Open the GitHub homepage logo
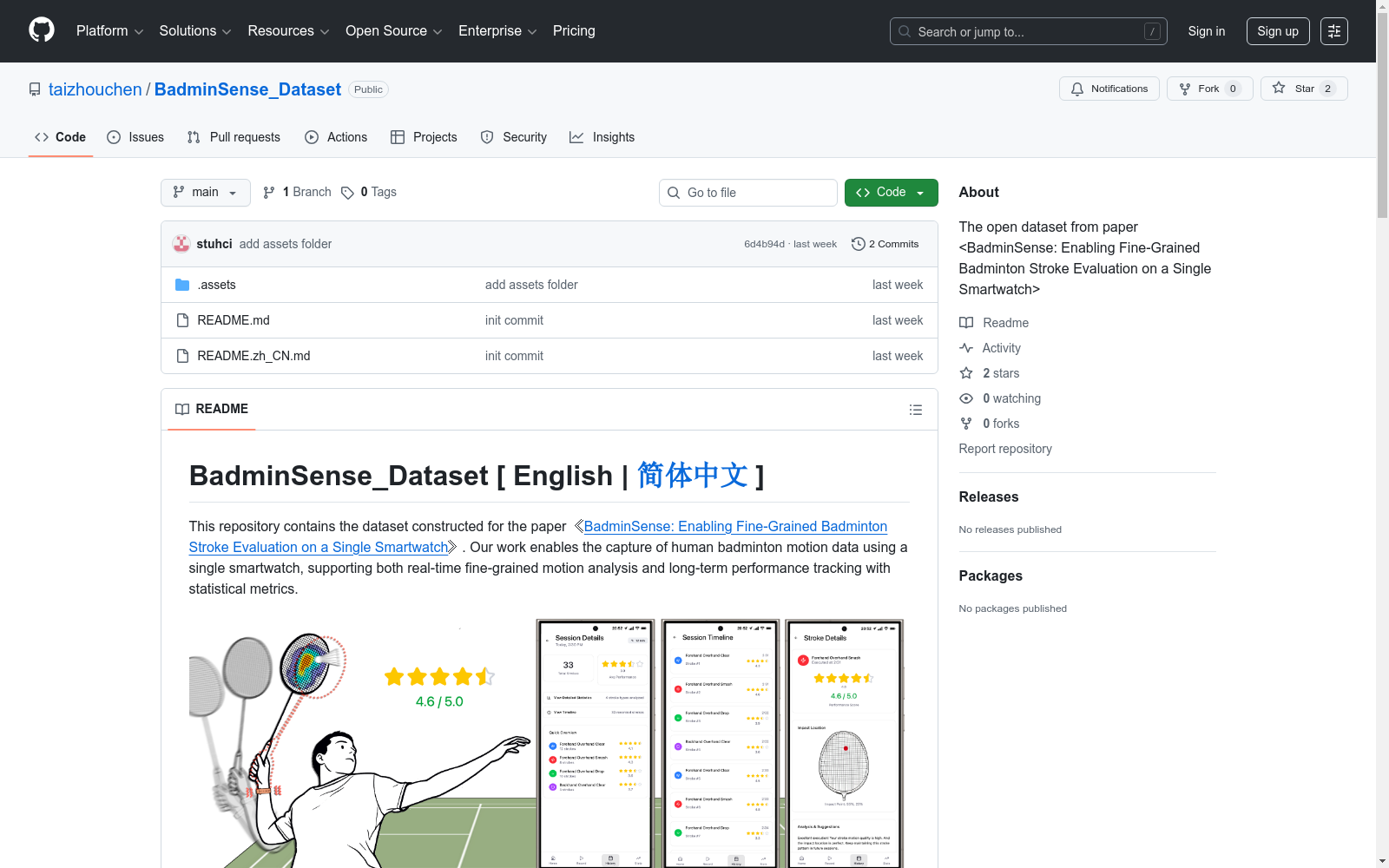 click(x=42, y=30)
